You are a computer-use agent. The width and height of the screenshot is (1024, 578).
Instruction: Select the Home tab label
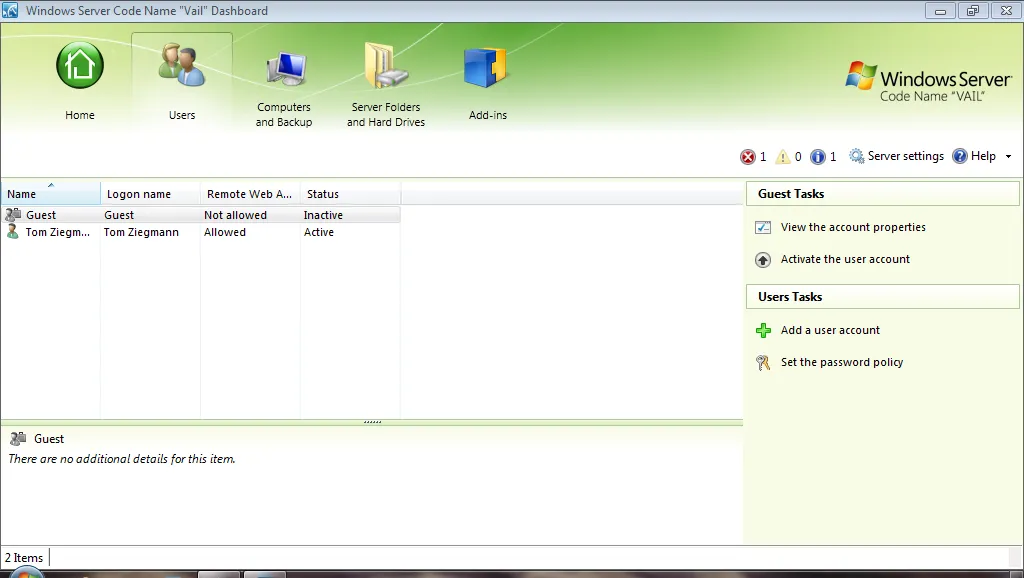click(x=80, y=115)
